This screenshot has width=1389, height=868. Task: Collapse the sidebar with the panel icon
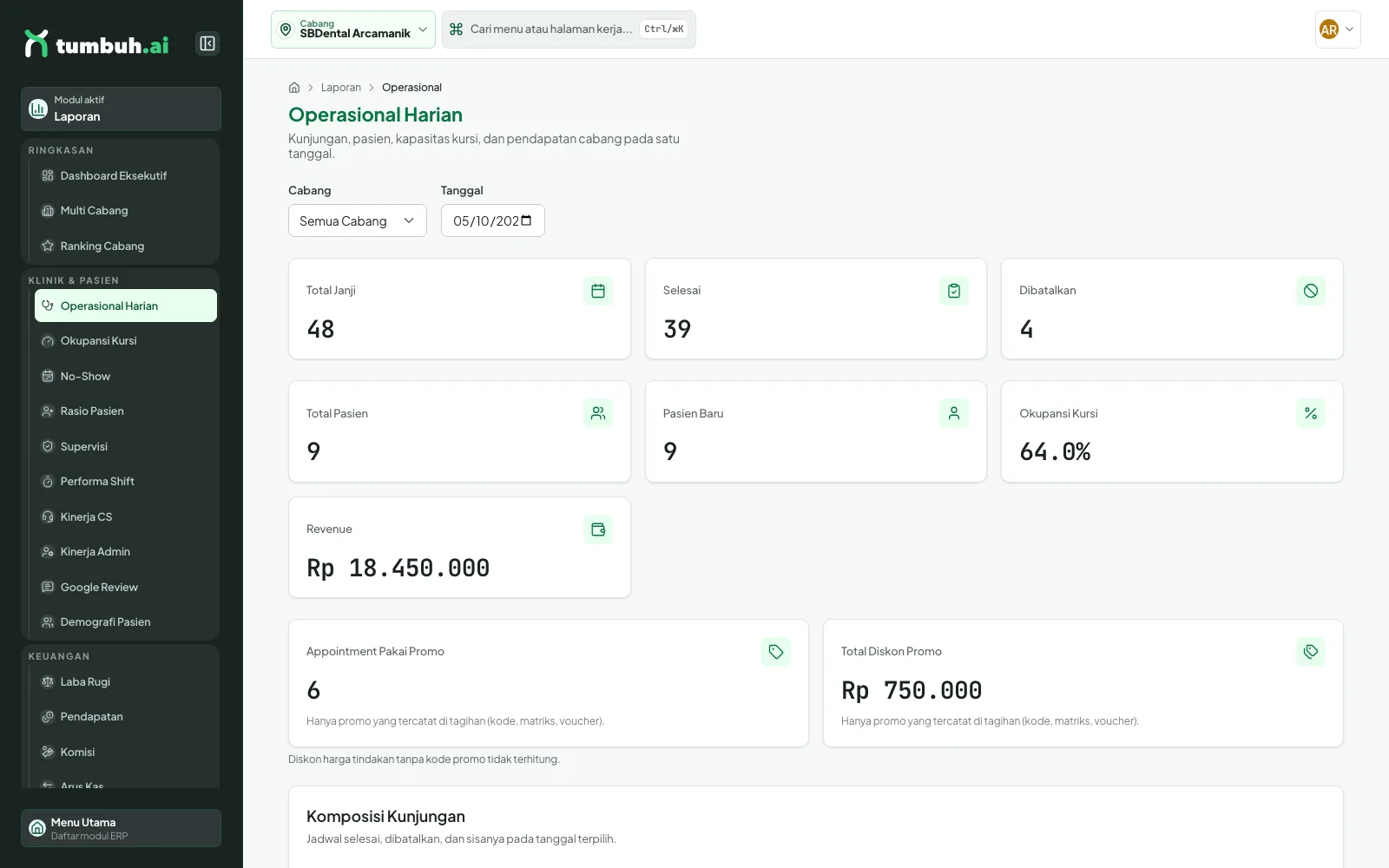207,43
